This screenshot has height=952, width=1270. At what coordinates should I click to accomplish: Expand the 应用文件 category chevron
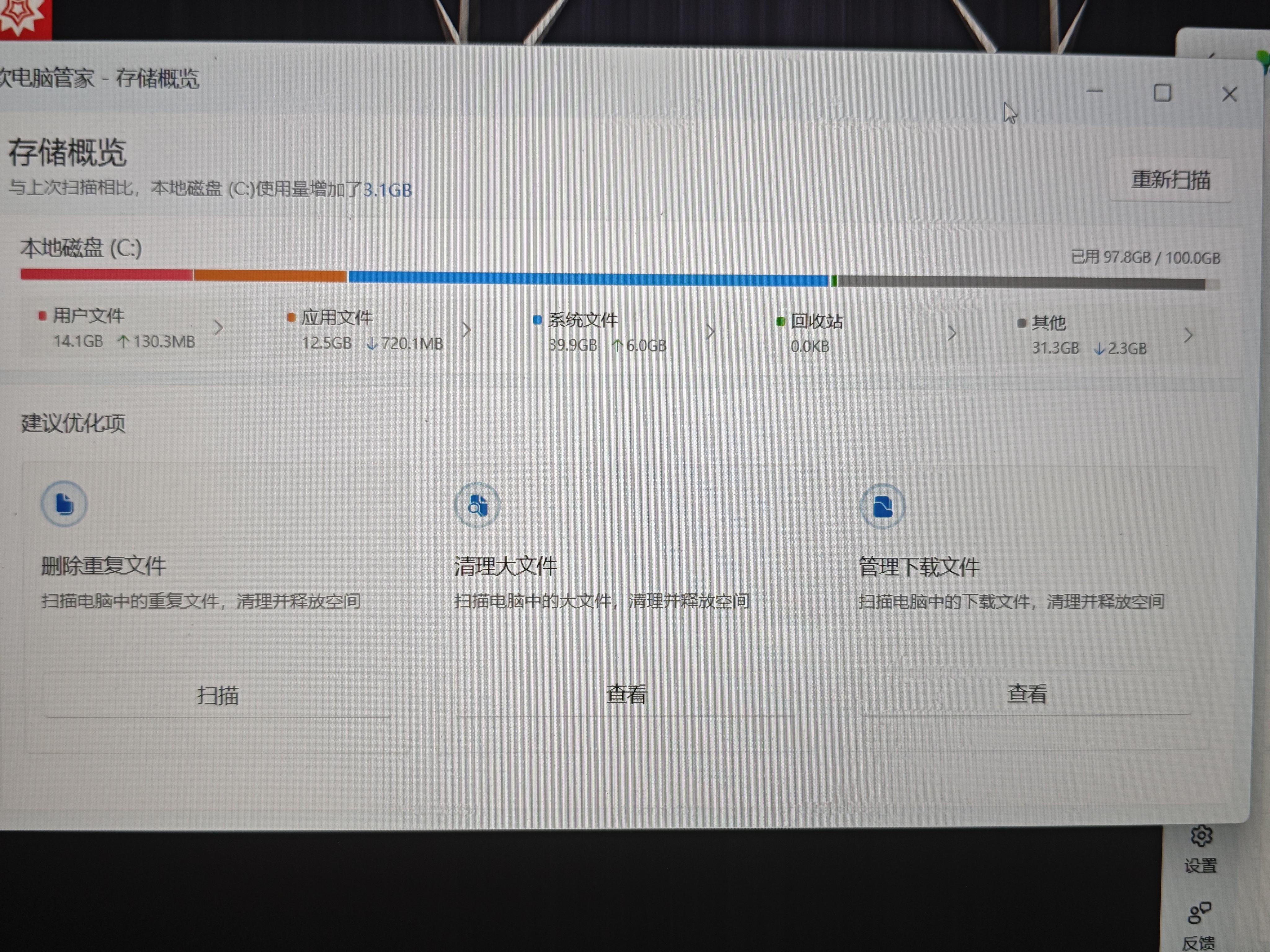pyautogui.click(x=466, y=329)
